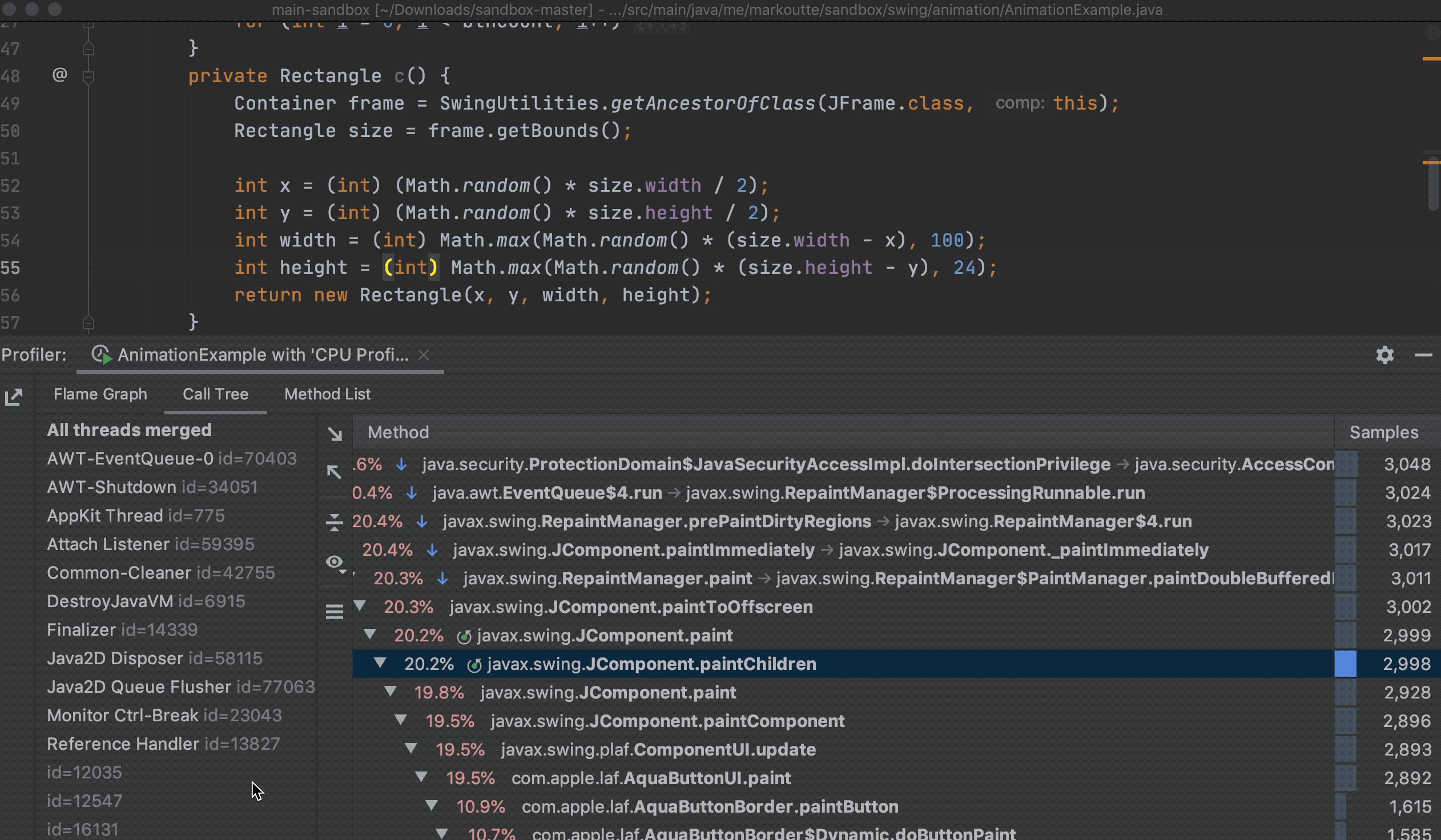Toggle the eye/visibility icon on RepaintManager.paint
1441x840 pixels.
point(335,564)
